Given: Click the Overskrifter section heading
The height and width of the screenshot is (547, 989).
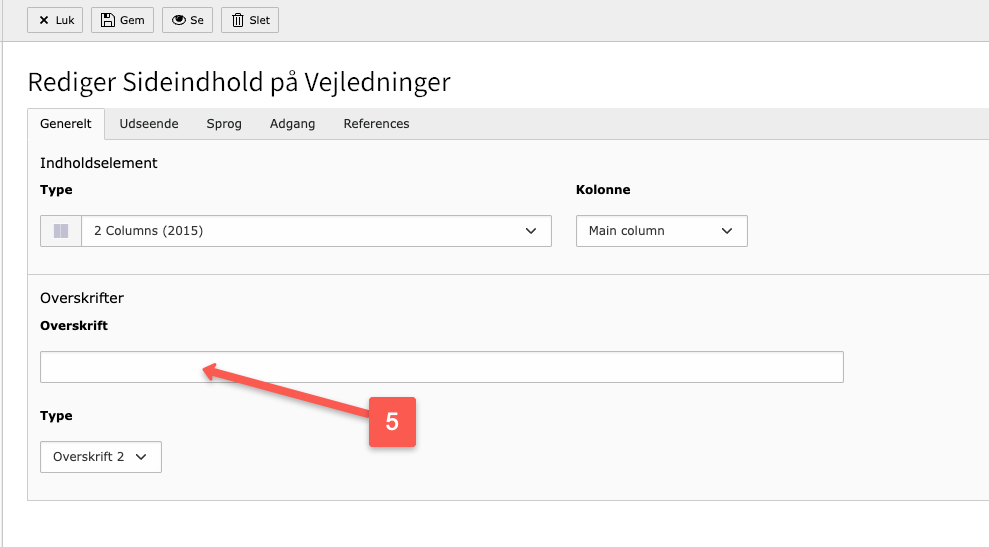Looking at the screenshot, I should 82,298.
